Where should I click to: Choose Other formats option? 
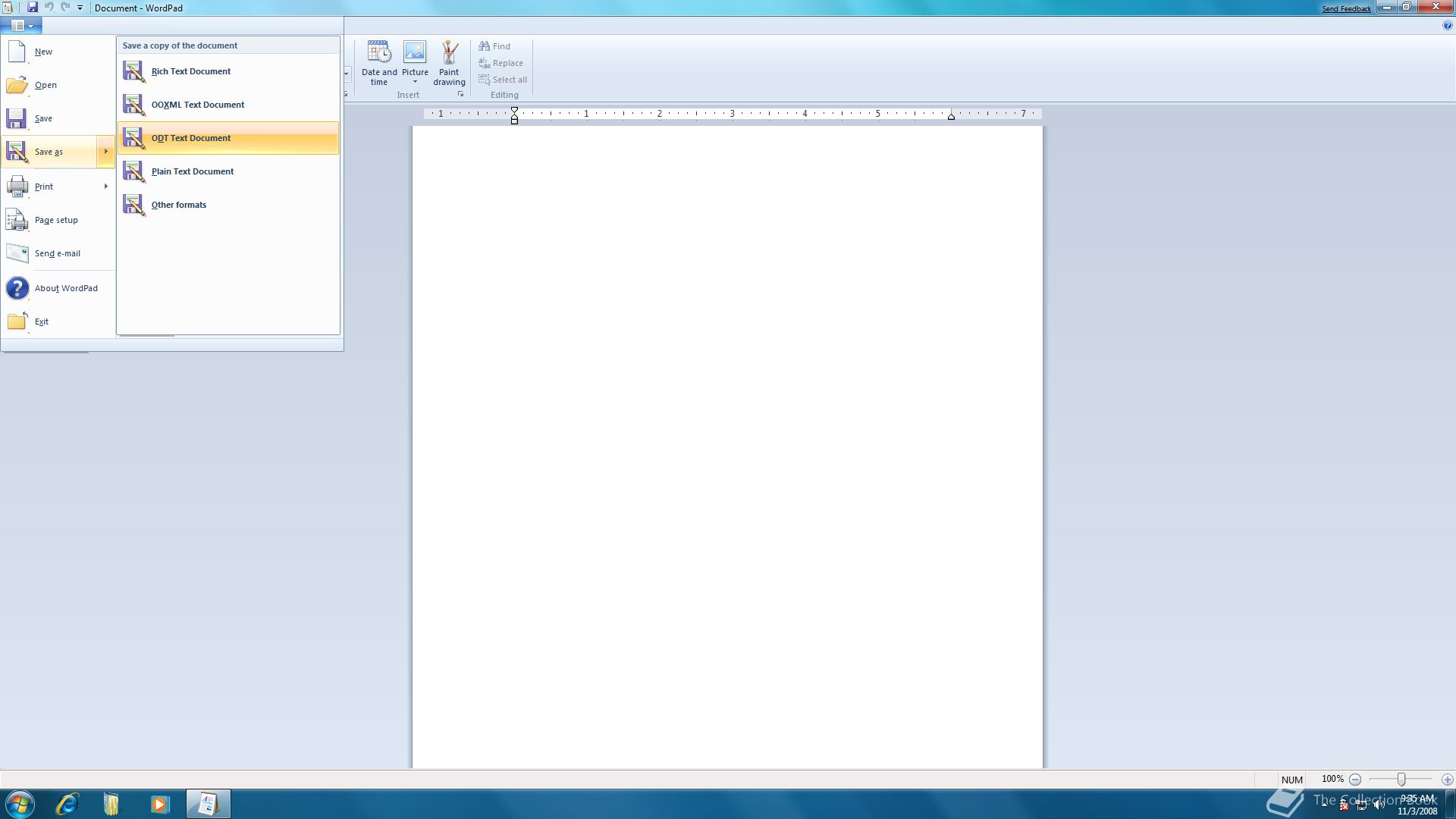click(x=228, y=205)
